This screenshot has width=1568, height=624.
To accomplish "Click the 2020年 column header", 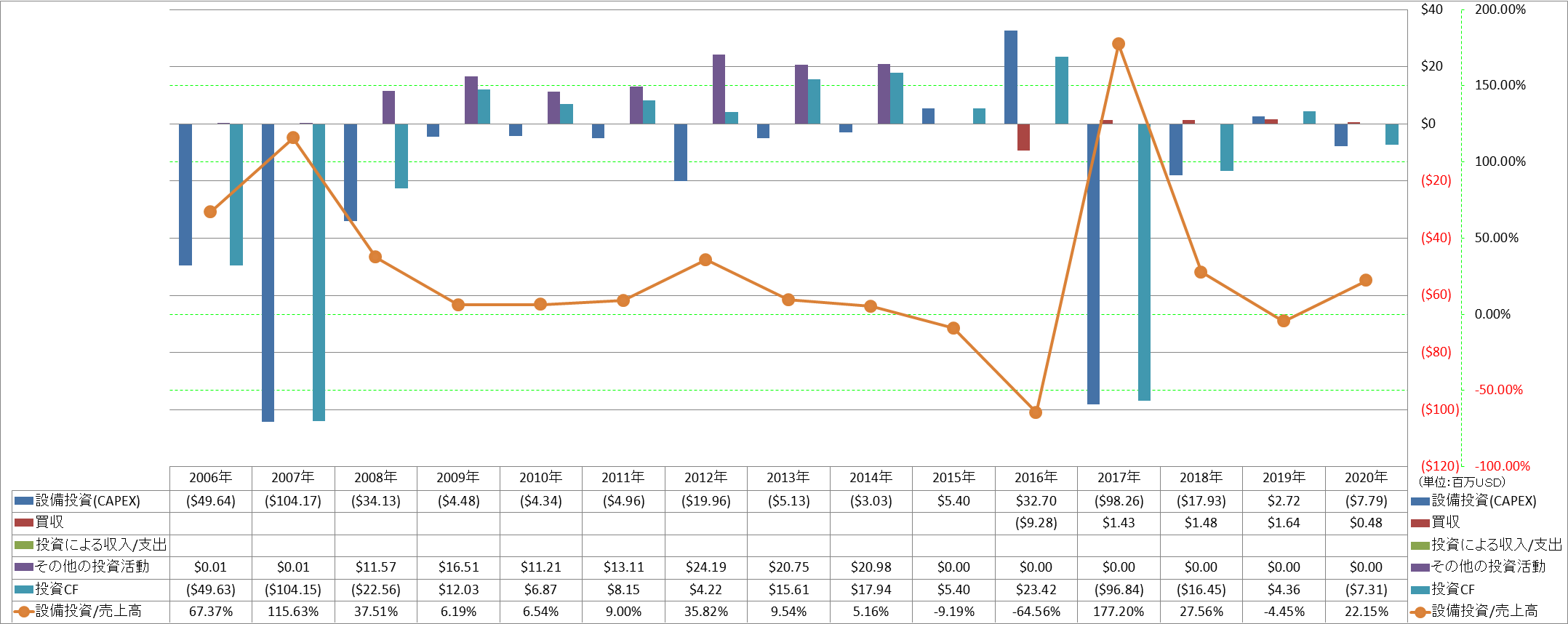I will tap(1366, 478).
